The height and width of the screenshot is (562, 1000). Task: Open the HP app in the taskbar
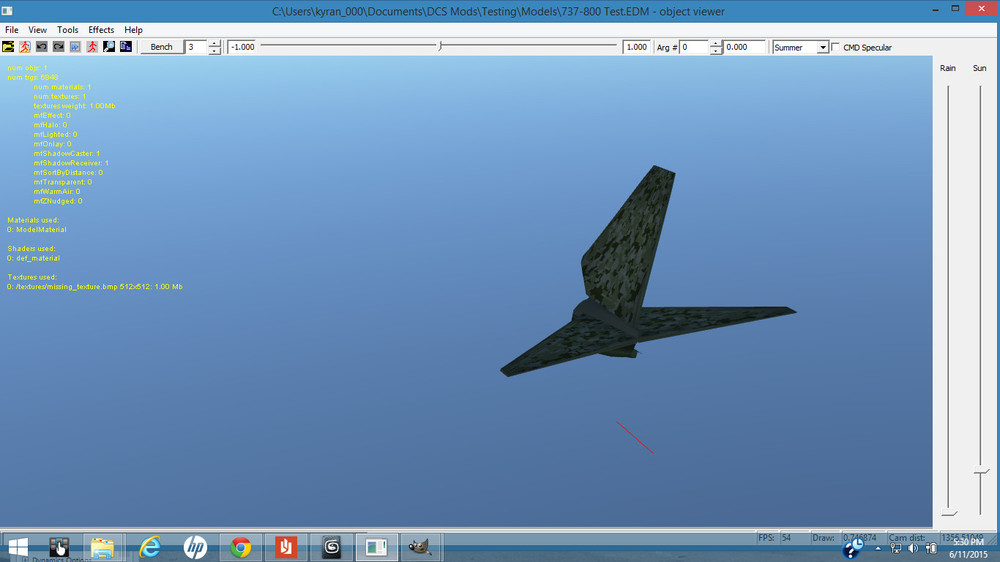[195, 547]
